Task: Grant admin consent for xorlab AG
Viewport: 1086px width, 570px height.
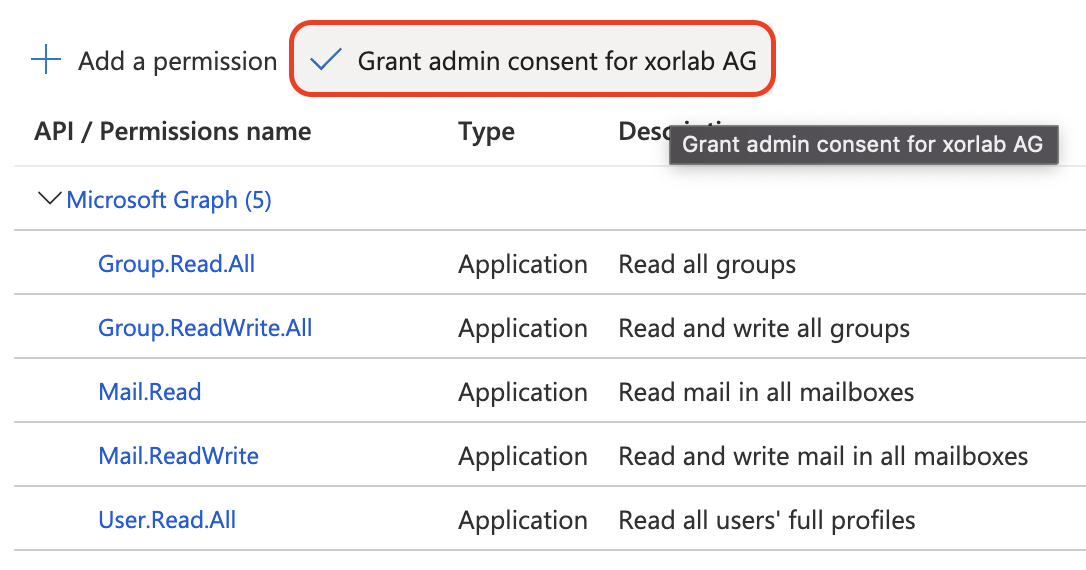Action: pyautogui.click(x=532, y=60)
